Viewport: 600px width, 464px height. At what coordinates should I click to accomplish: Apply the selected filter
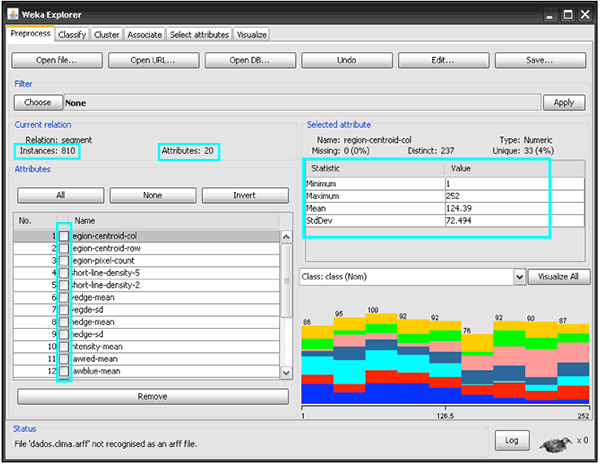564,103
